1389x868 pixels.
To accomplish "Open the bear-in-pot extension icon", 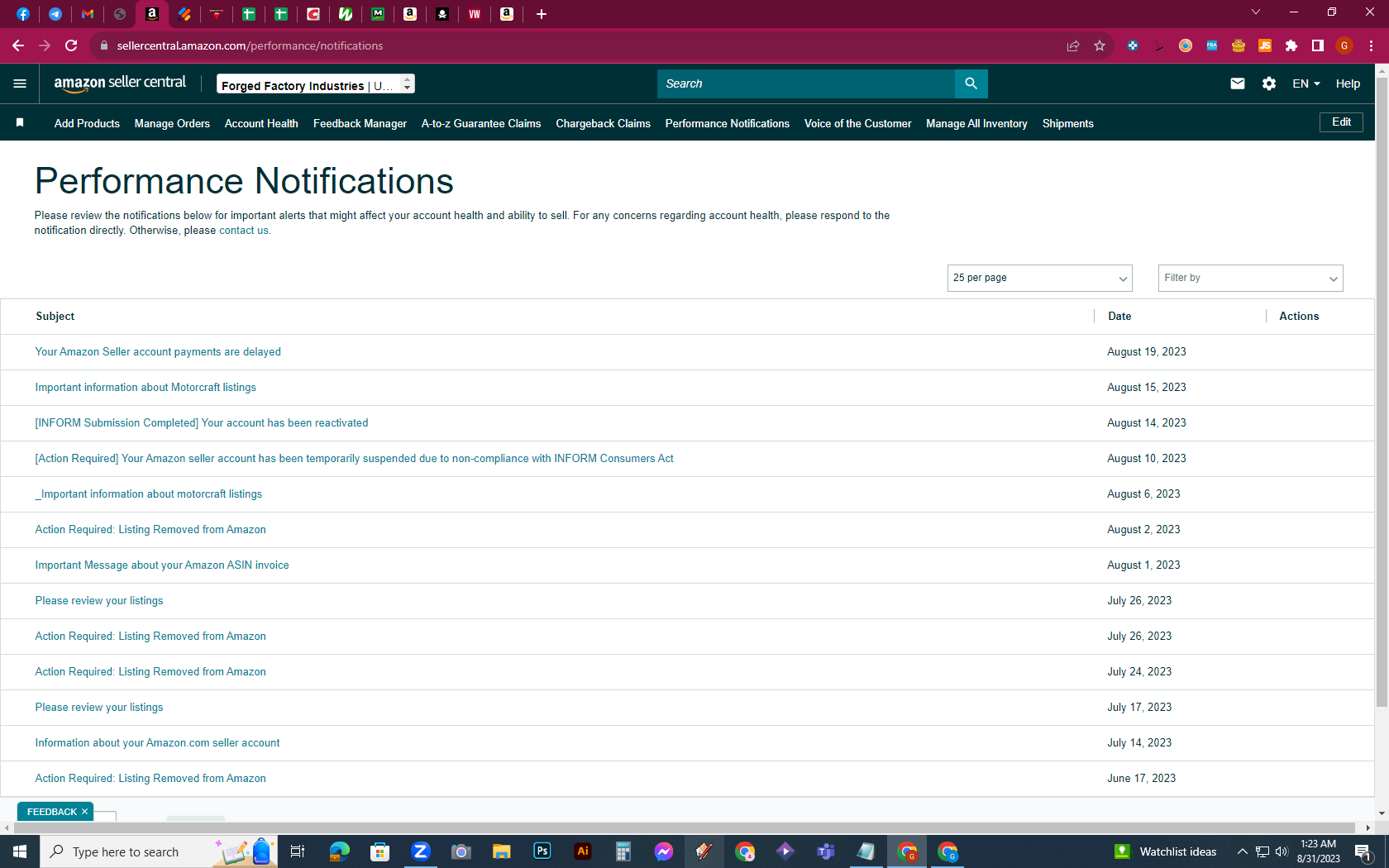I will pyautogui.click(x=1239, y=45).
